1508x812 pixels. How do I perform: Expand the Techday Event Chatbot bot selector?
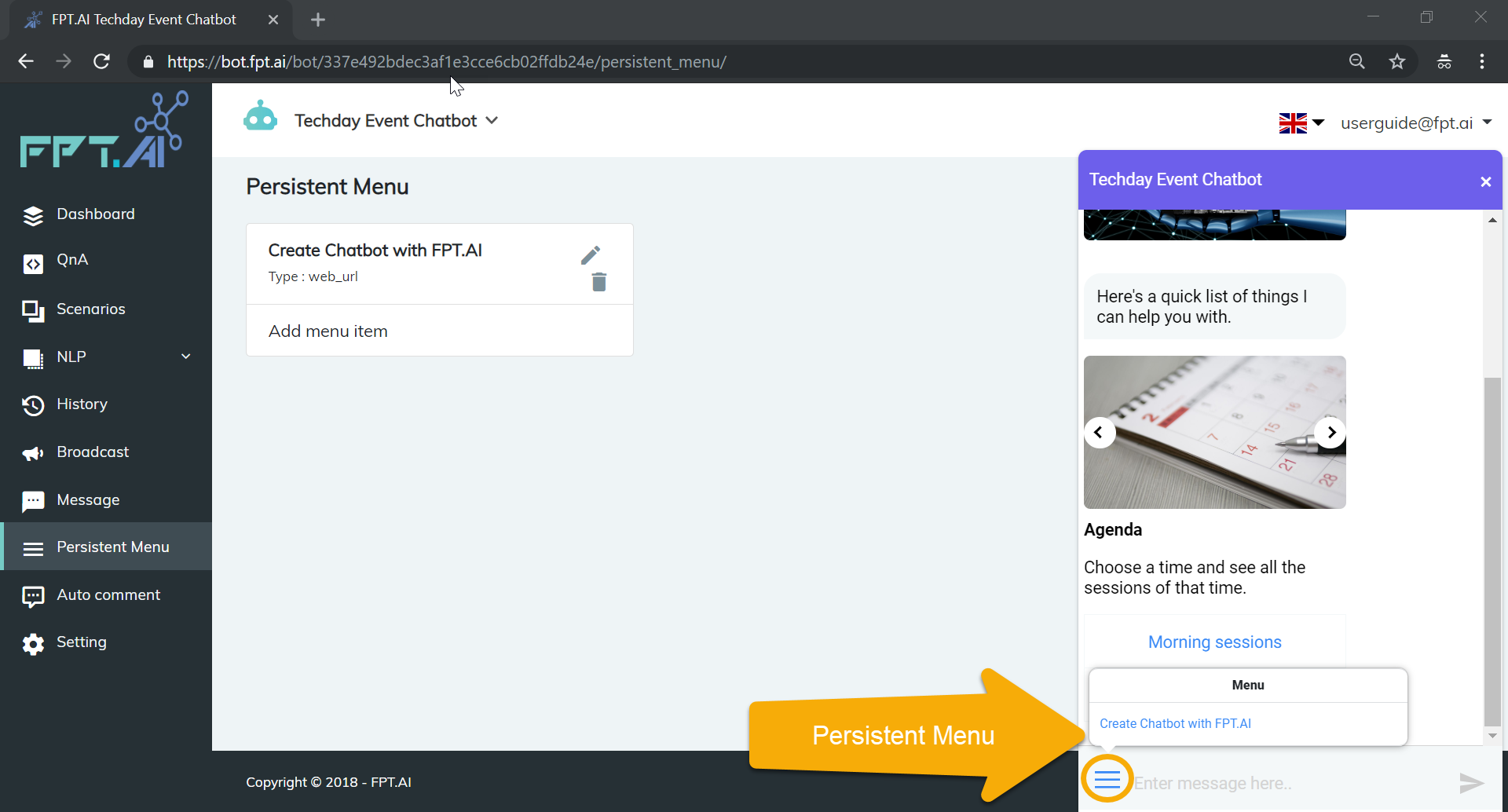396,120
